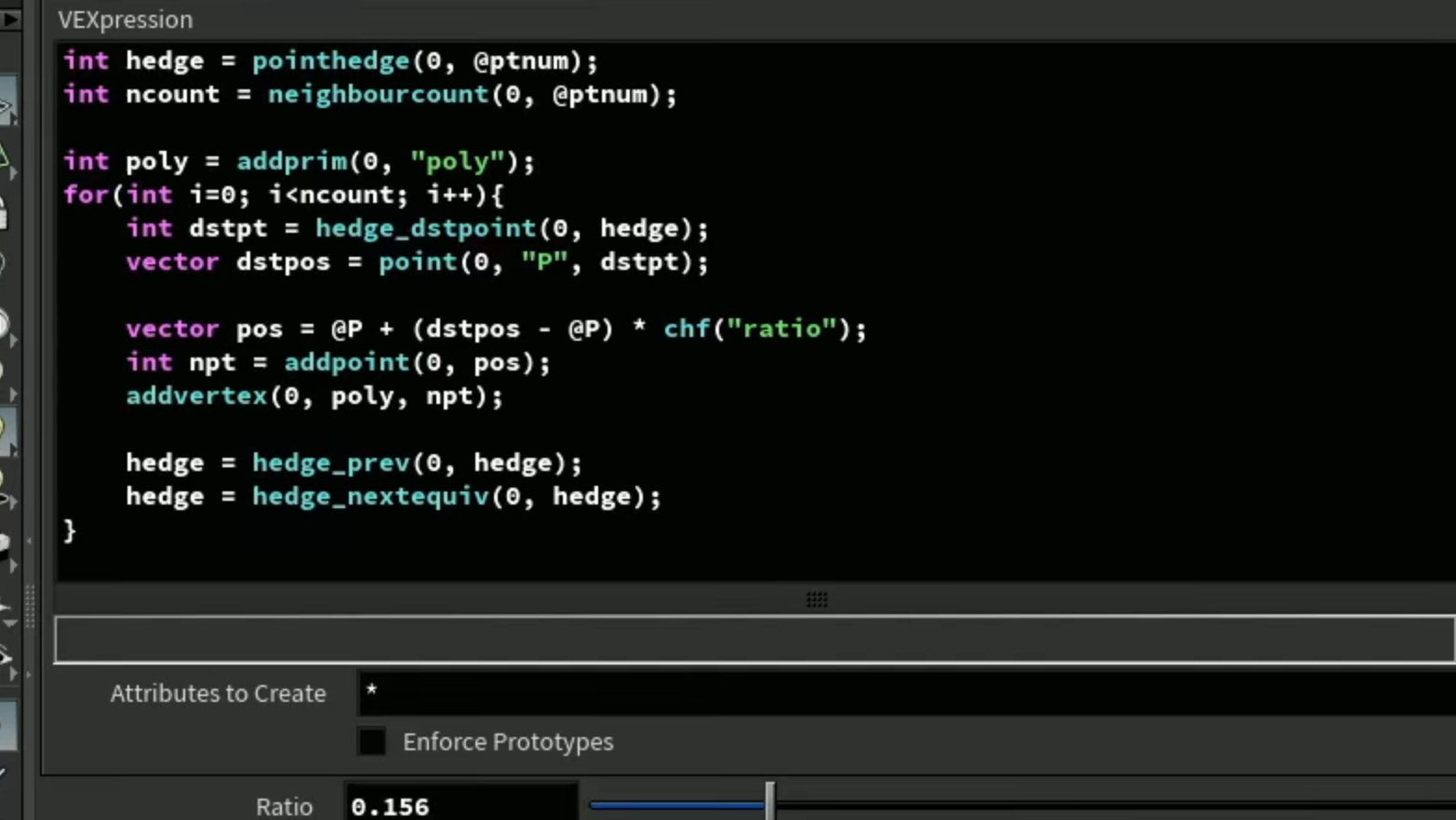The width and height of the screenshot is (1456, 820).
Task: Click the addvertex function call
Action: 197,396
